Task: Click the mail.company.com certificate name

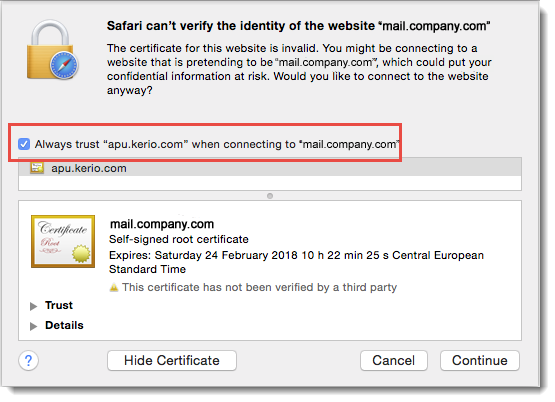Action: pyautogui.click(x=162, y=224)
